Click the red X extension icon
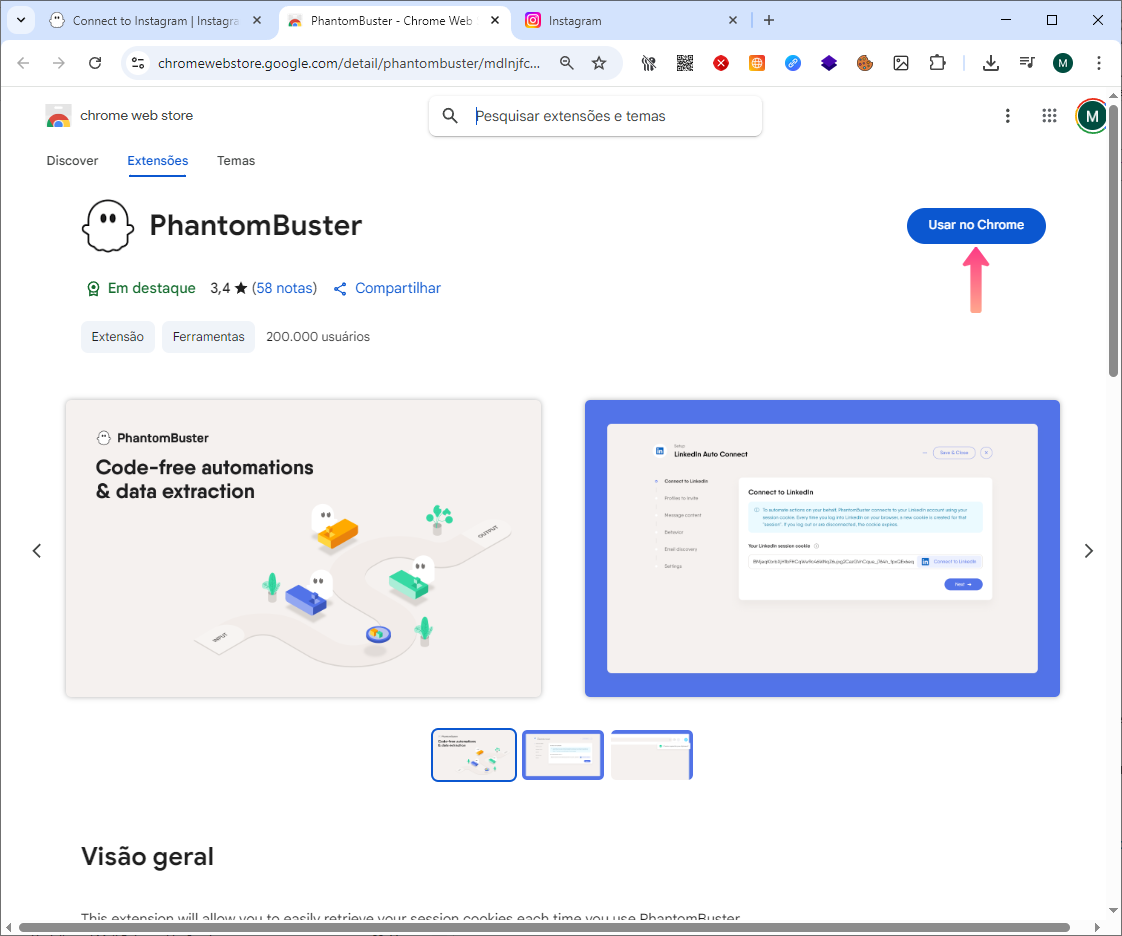 [721, 63]
